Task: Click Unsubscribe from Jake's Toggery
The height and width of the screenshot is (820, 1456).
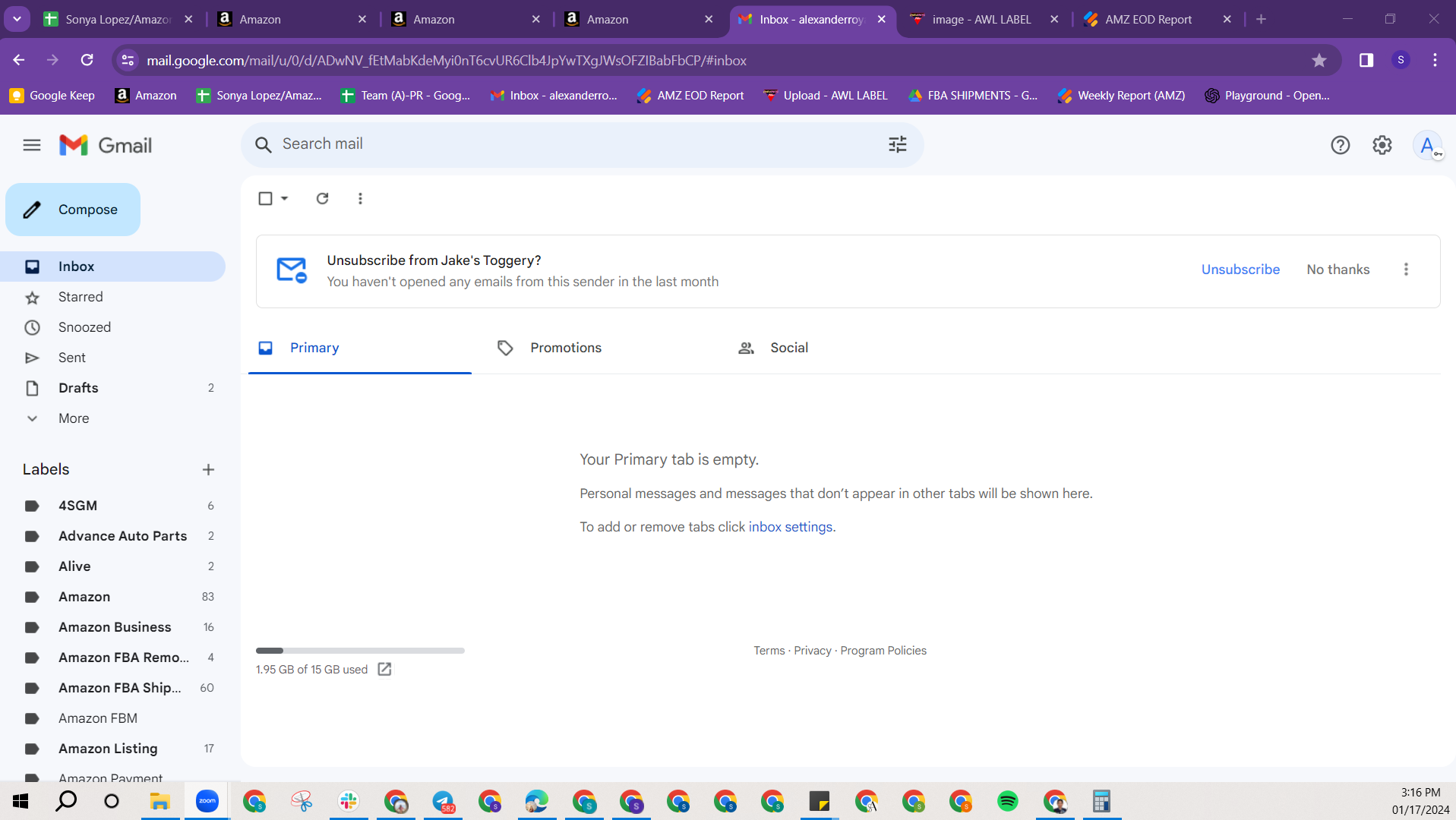Action: (x=1240, y=270)
